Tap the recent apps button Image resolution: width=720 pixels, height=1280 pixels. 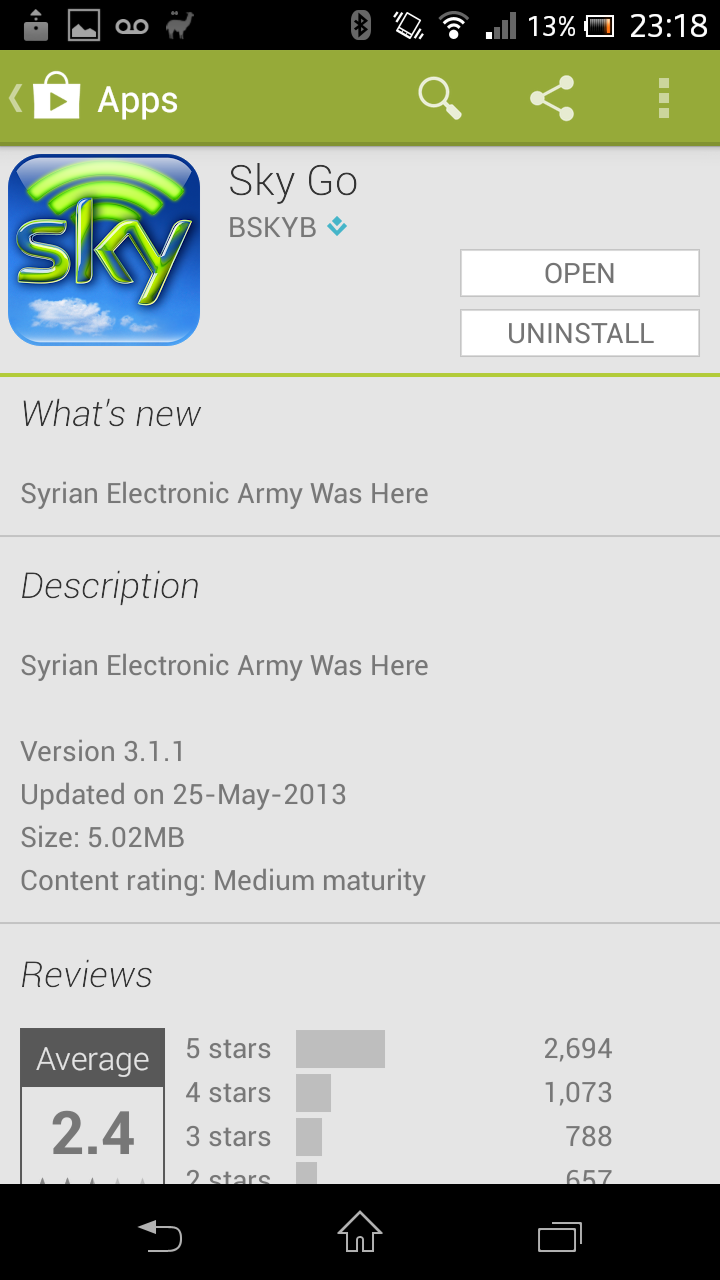(x=560, y=1236)
